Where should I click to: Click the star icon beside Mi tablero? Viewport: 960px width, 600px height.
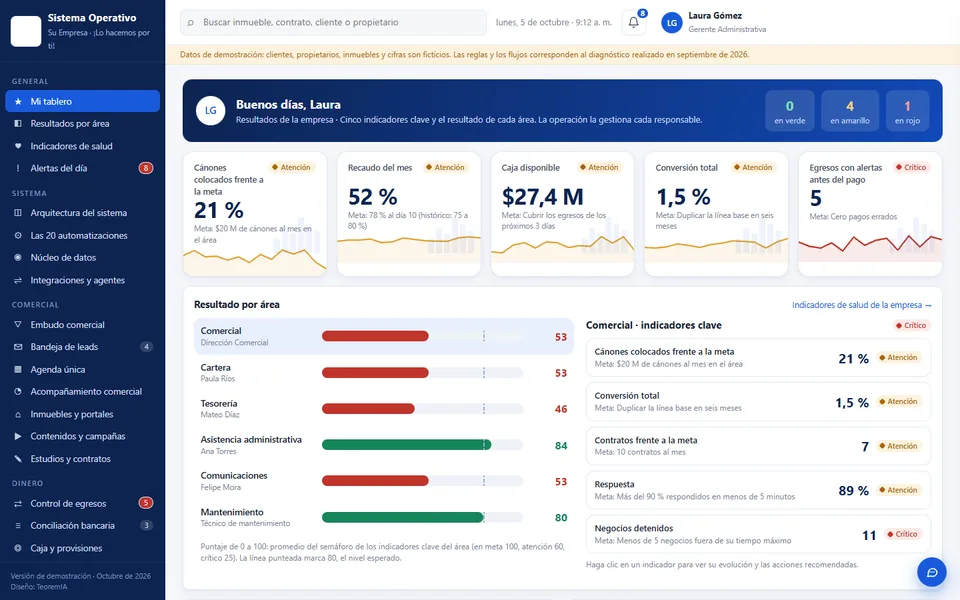pos(18,102)
